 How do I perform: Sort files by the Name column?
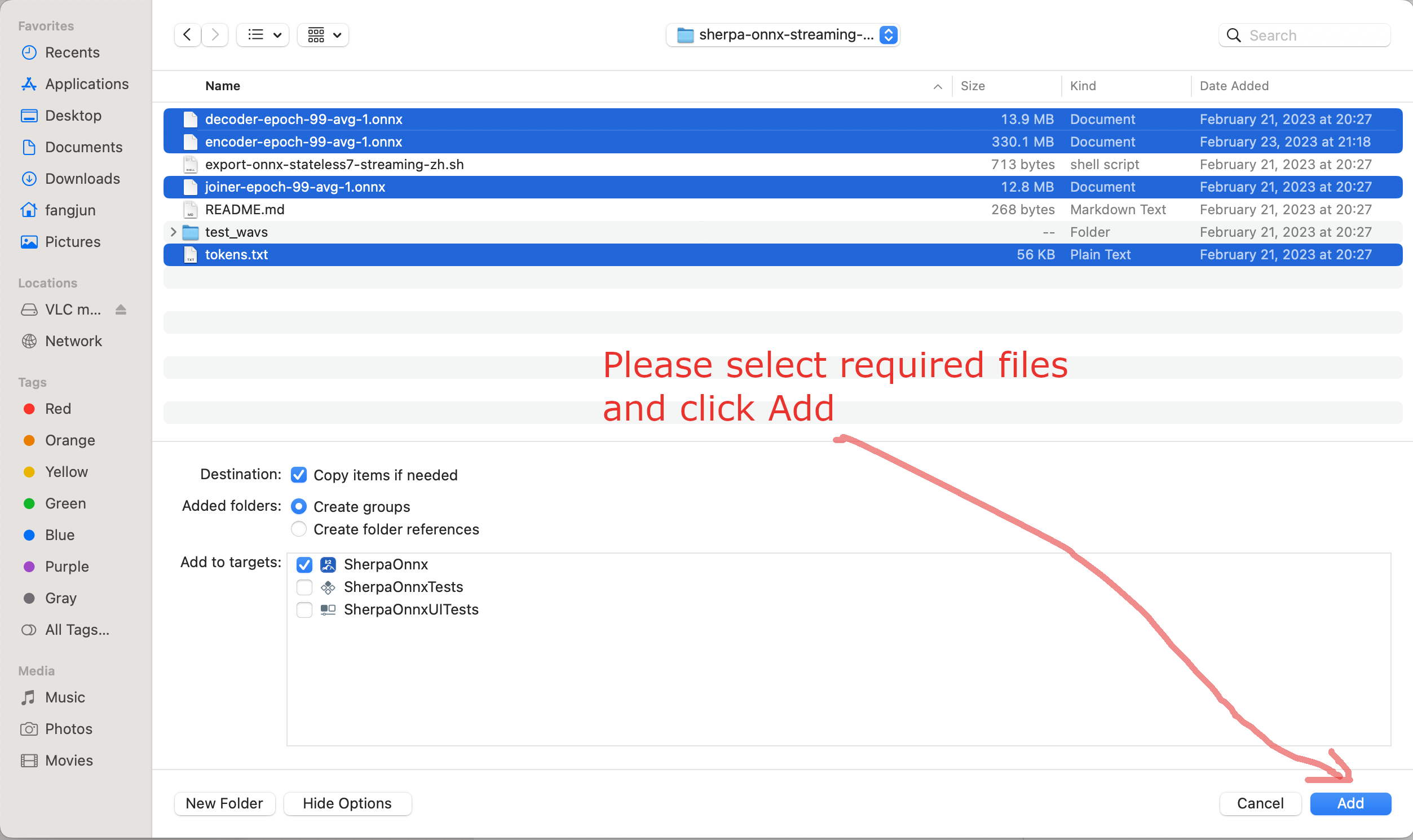point(223,86)
